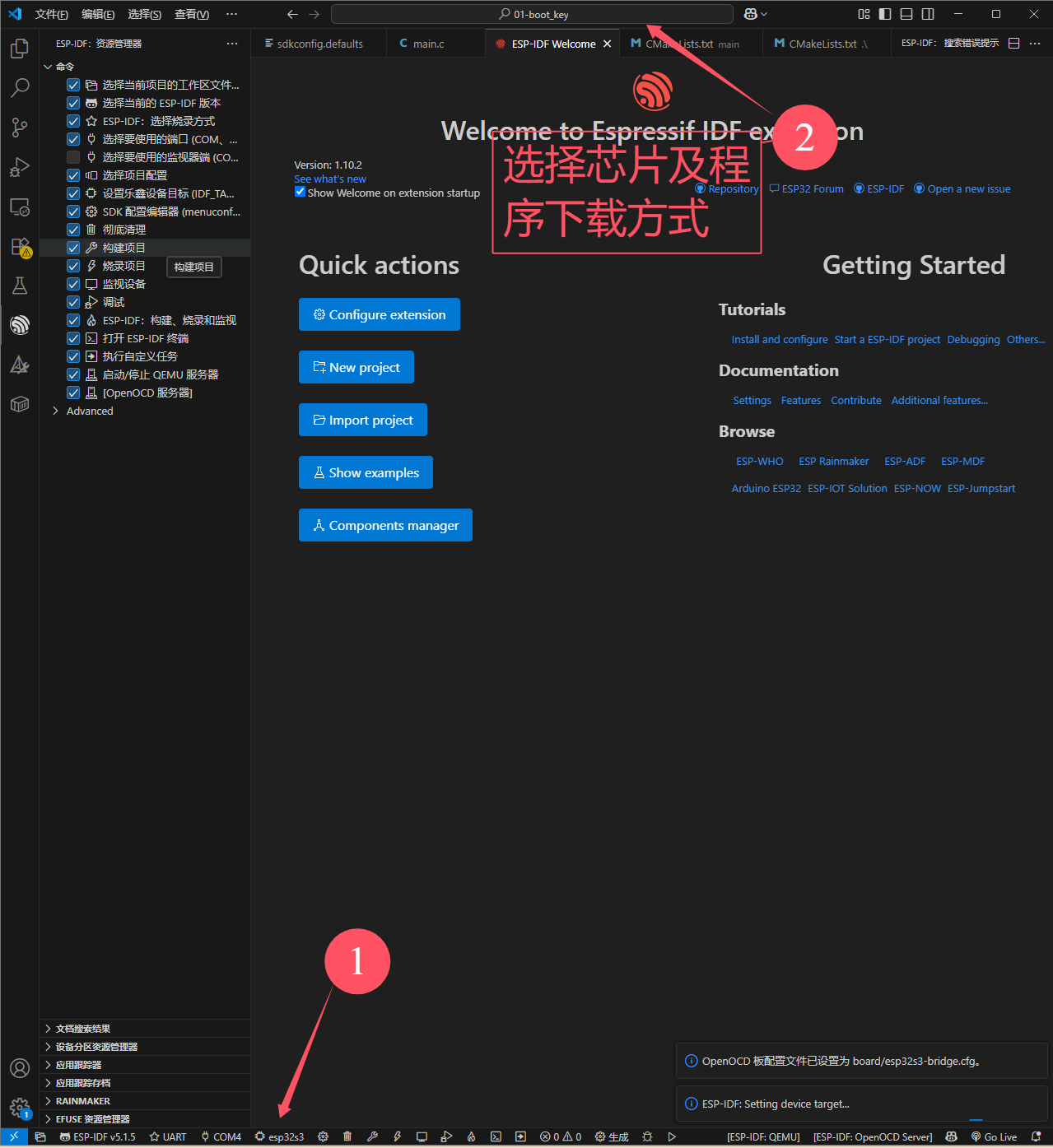Click the COM4 port in the status bar
Screen dimensions: 1053x1148
(x=221, y=1136)
